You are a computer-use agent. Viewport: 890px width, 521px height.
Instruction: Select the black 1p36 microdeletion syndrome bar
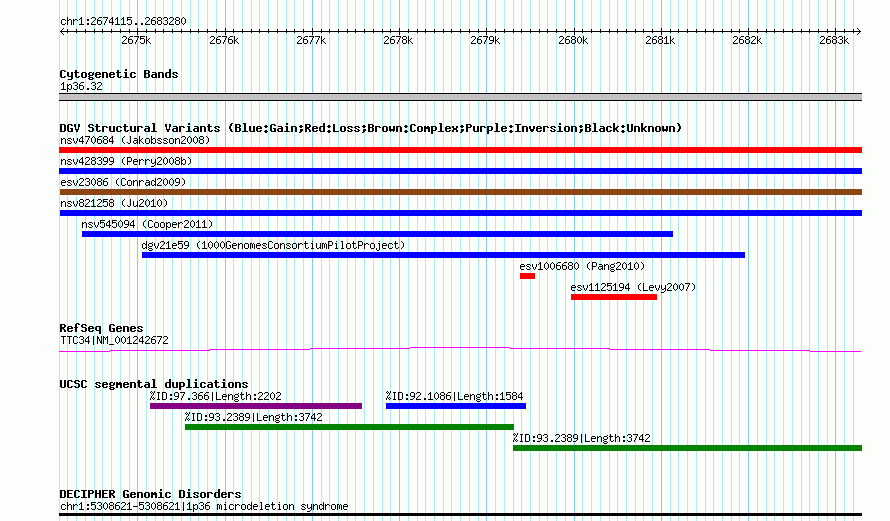tap(460, 515)
